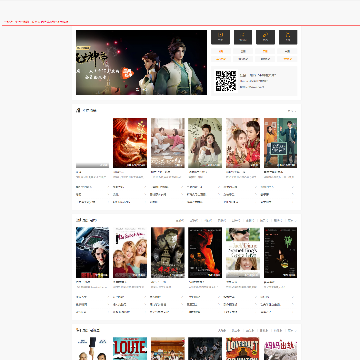Expand the 'more' link in the third section
The image size is (360, 360).
click(x=292, y=330)
